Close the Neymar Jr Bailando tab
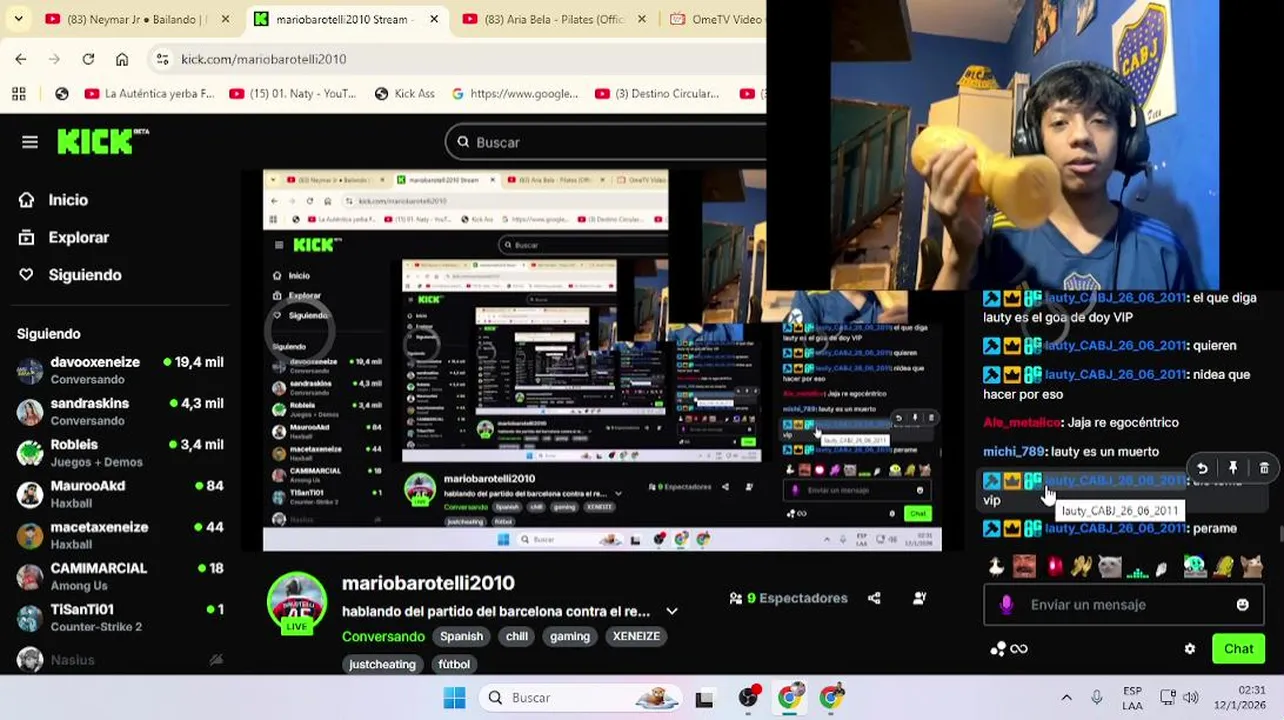 click(x=225, y=19)
